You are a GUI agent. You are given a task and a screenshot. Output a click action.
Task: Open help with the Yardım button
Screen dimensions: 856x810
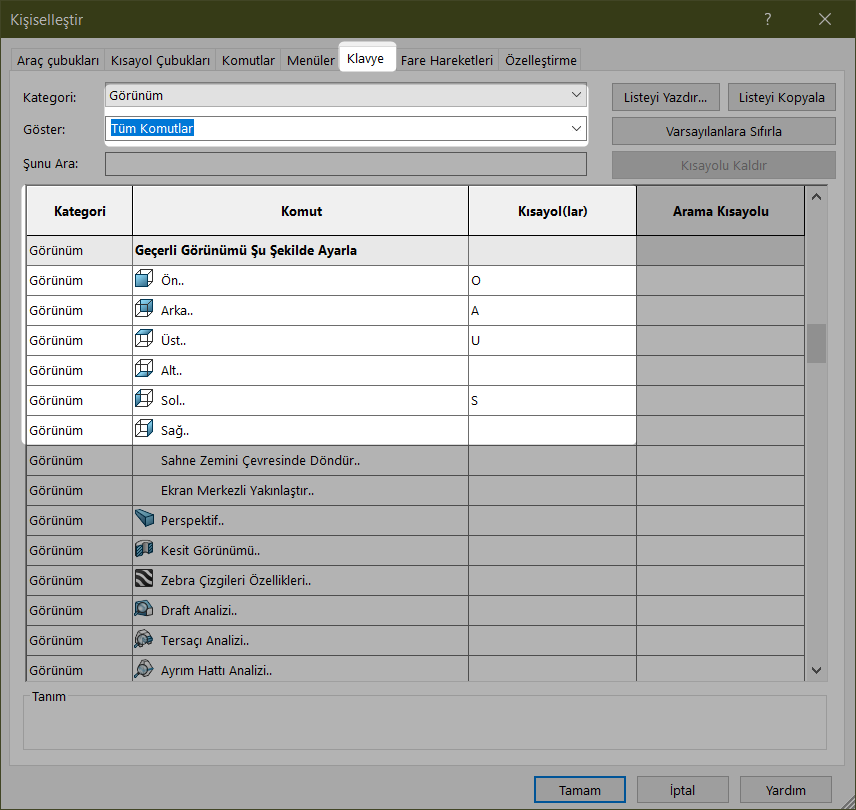786,790
